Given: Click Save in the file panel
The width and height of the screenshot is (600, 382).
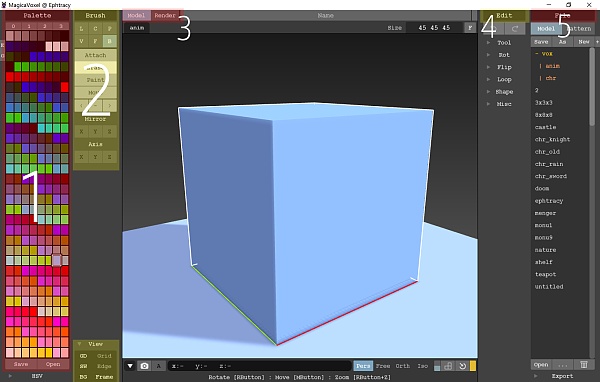Looking at the screenshot, I should (541, 42).
